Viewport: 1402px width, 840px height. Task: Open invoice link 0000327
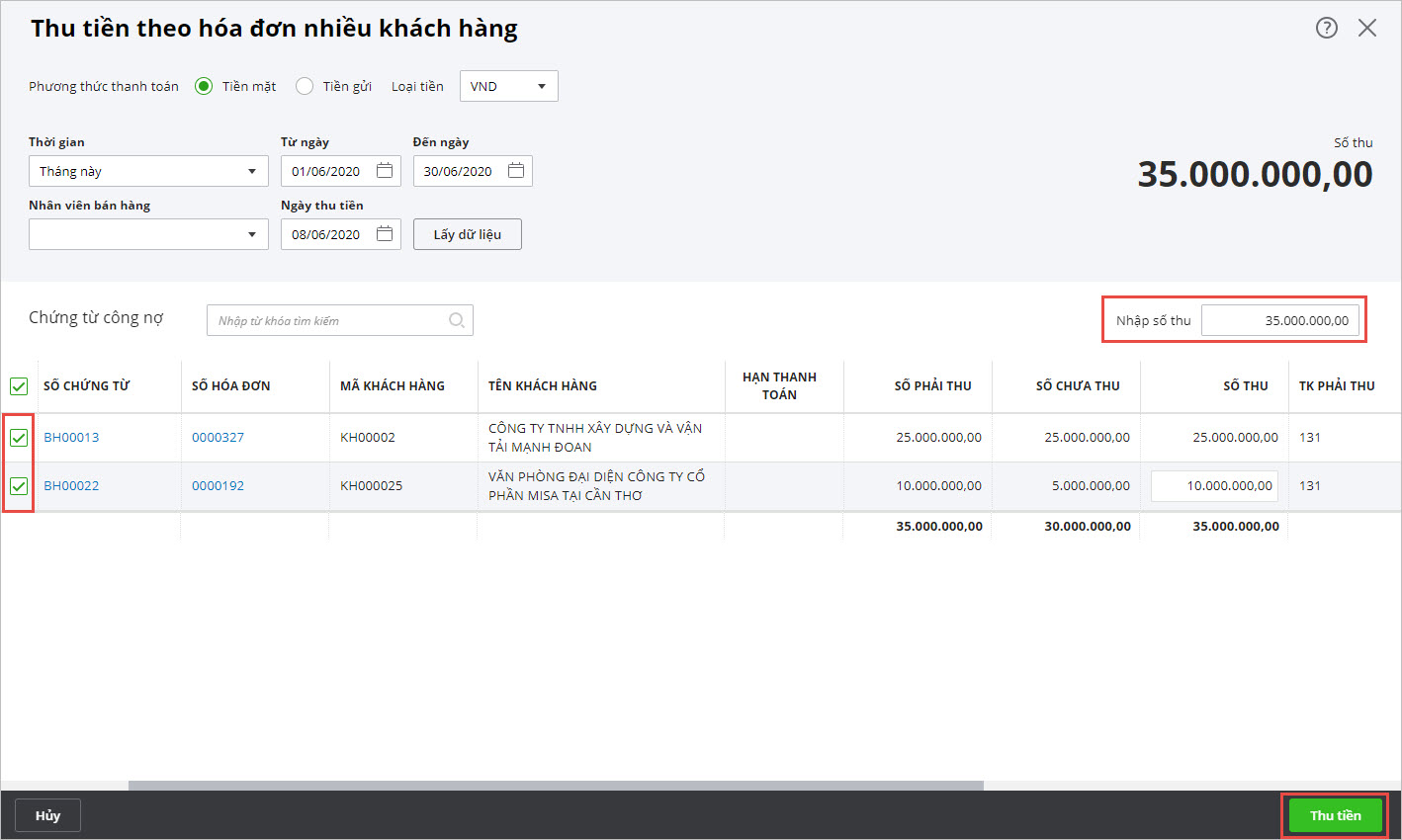click(218, 437)
